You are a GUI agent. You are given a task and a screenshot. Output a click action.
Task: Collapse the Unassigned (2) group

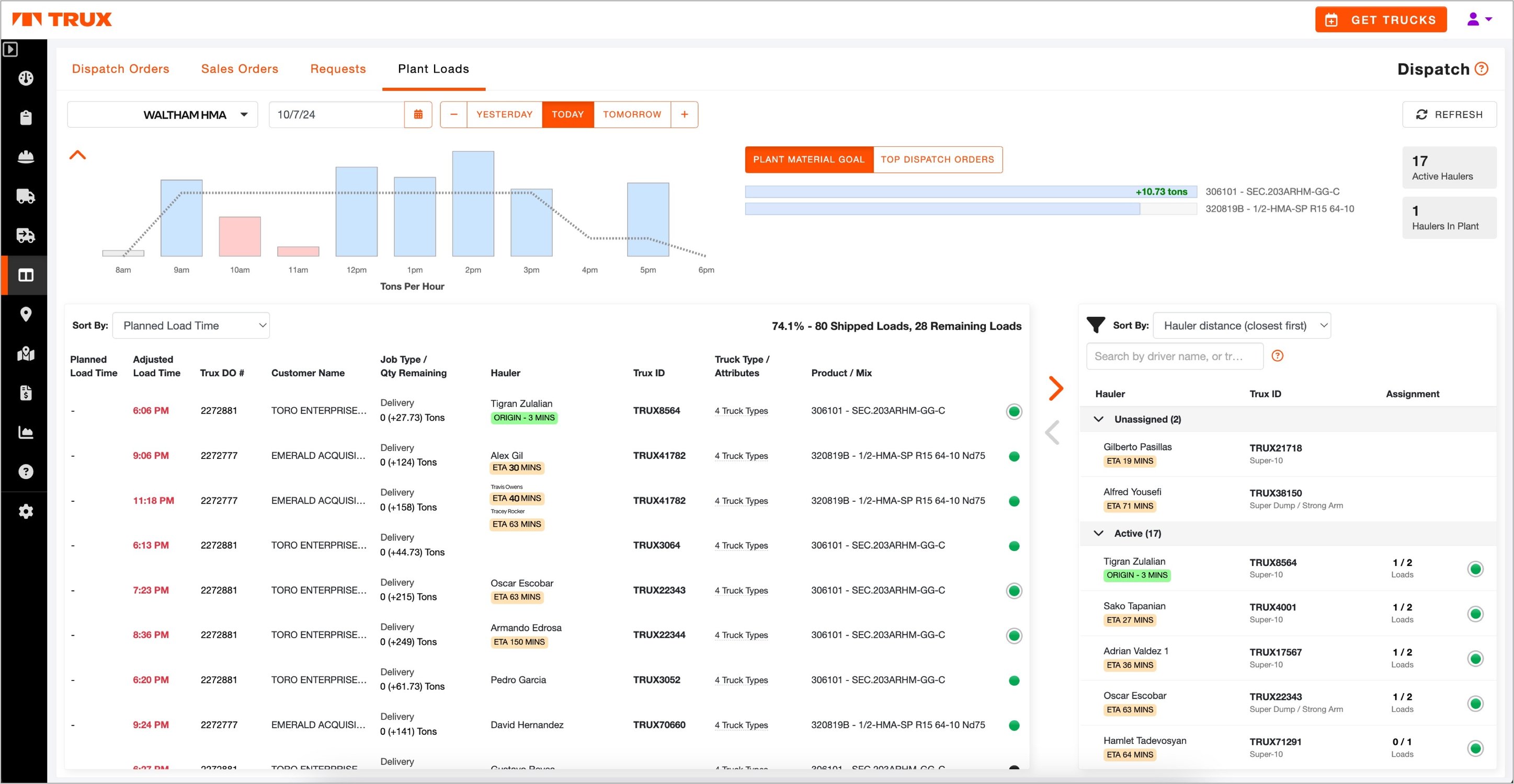click(1098, 419)
